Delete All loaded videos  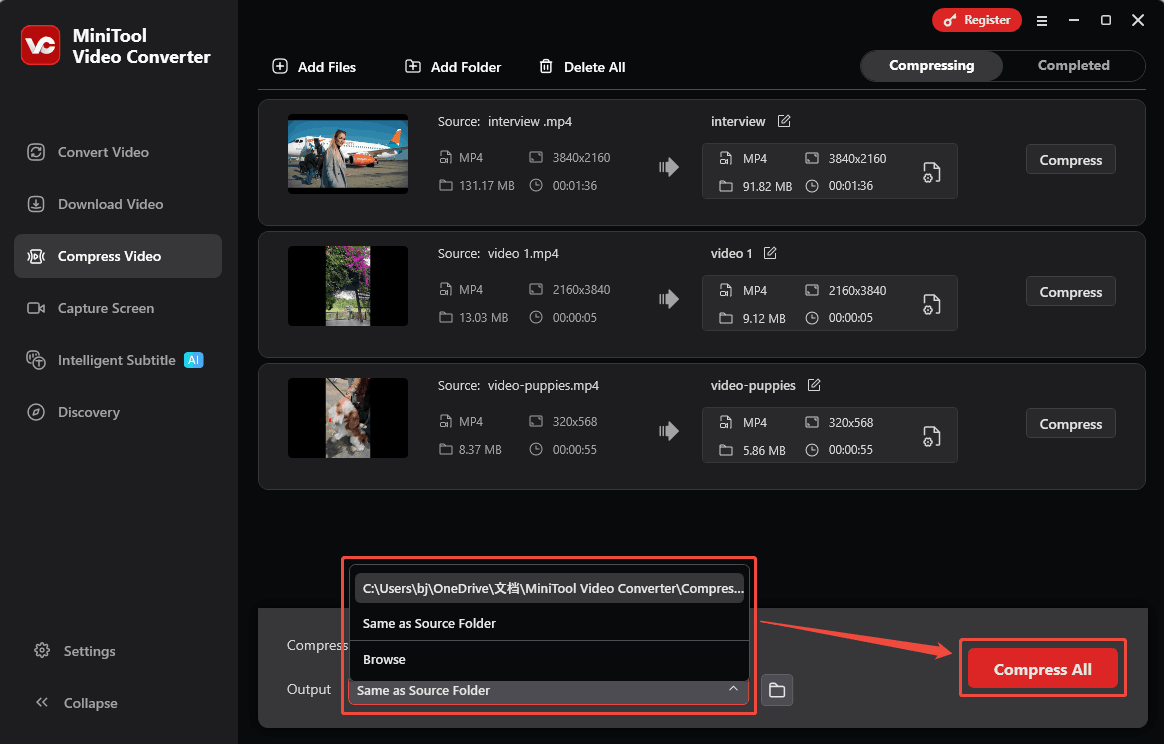581,67
